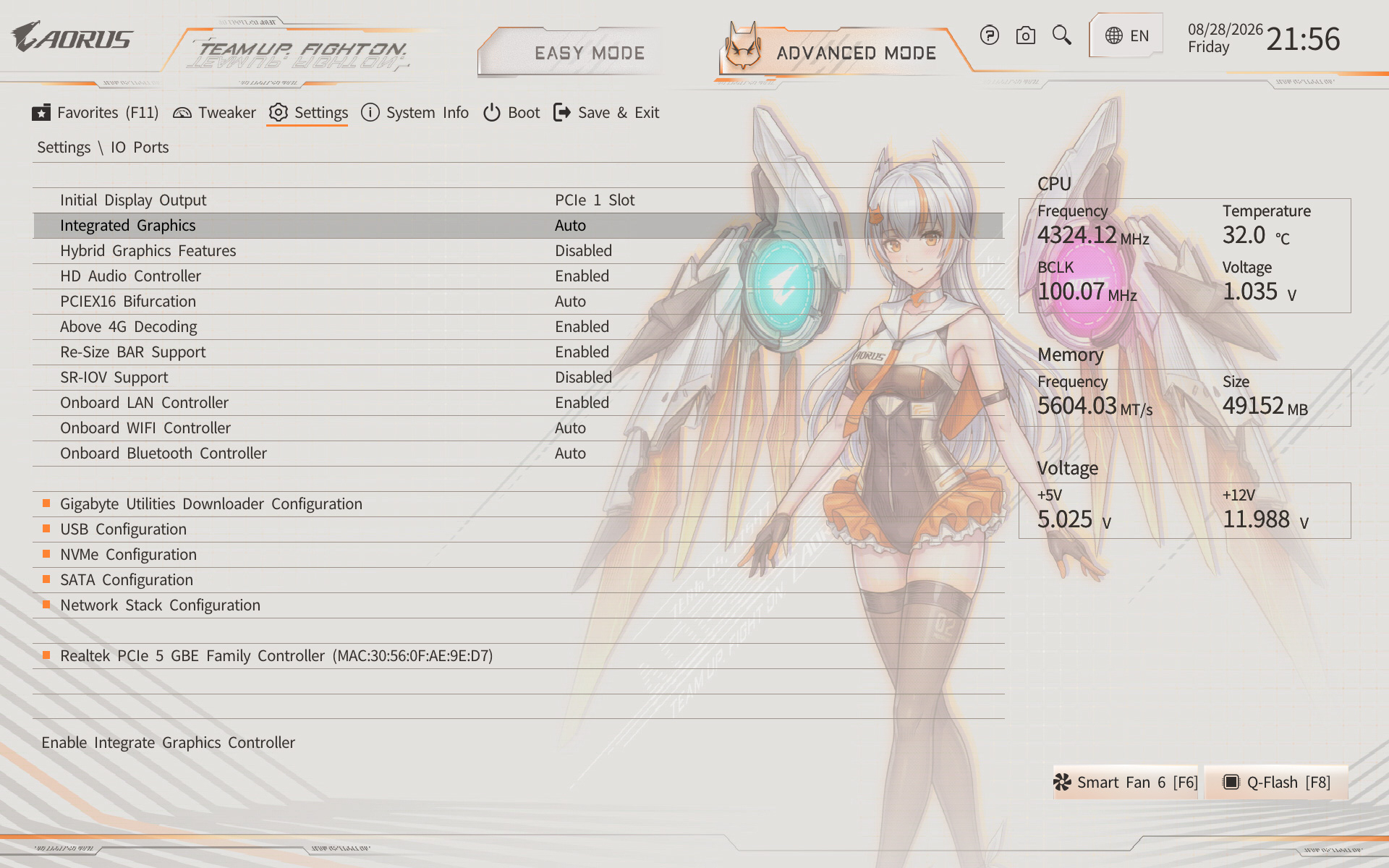This screenshot has height=868, width=1389.
Task: Toggle HD Audio Controller Enabled value
Action: coord(582,276)
